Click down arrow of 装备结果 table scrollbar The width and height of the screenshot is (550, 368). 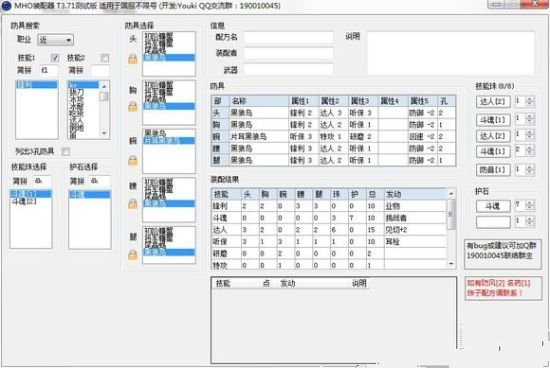coord(451,264)
